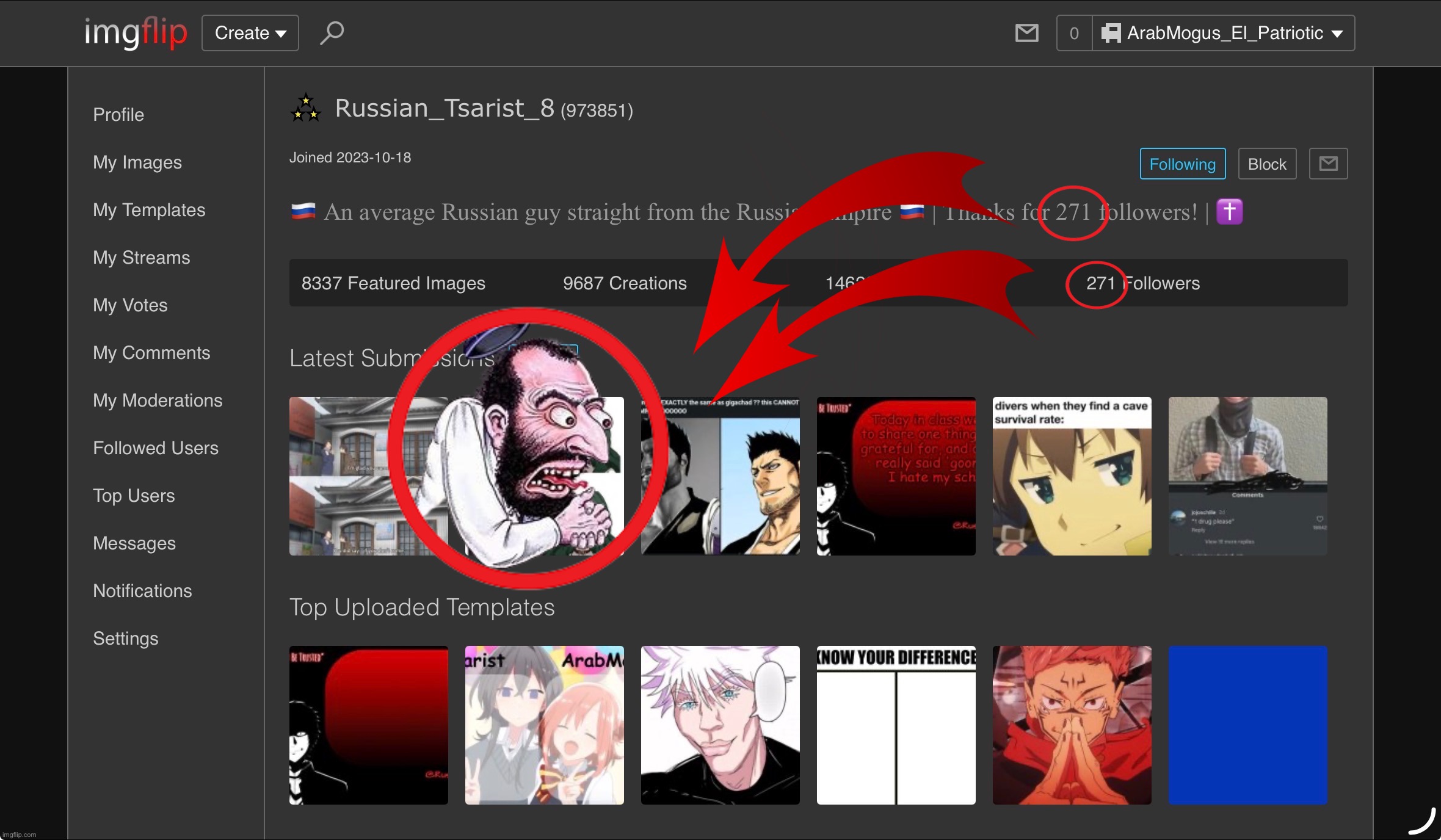This screenshot has width=1441, height=840.
Task: Expand the Create dropdown
Action: coord(250,33)
